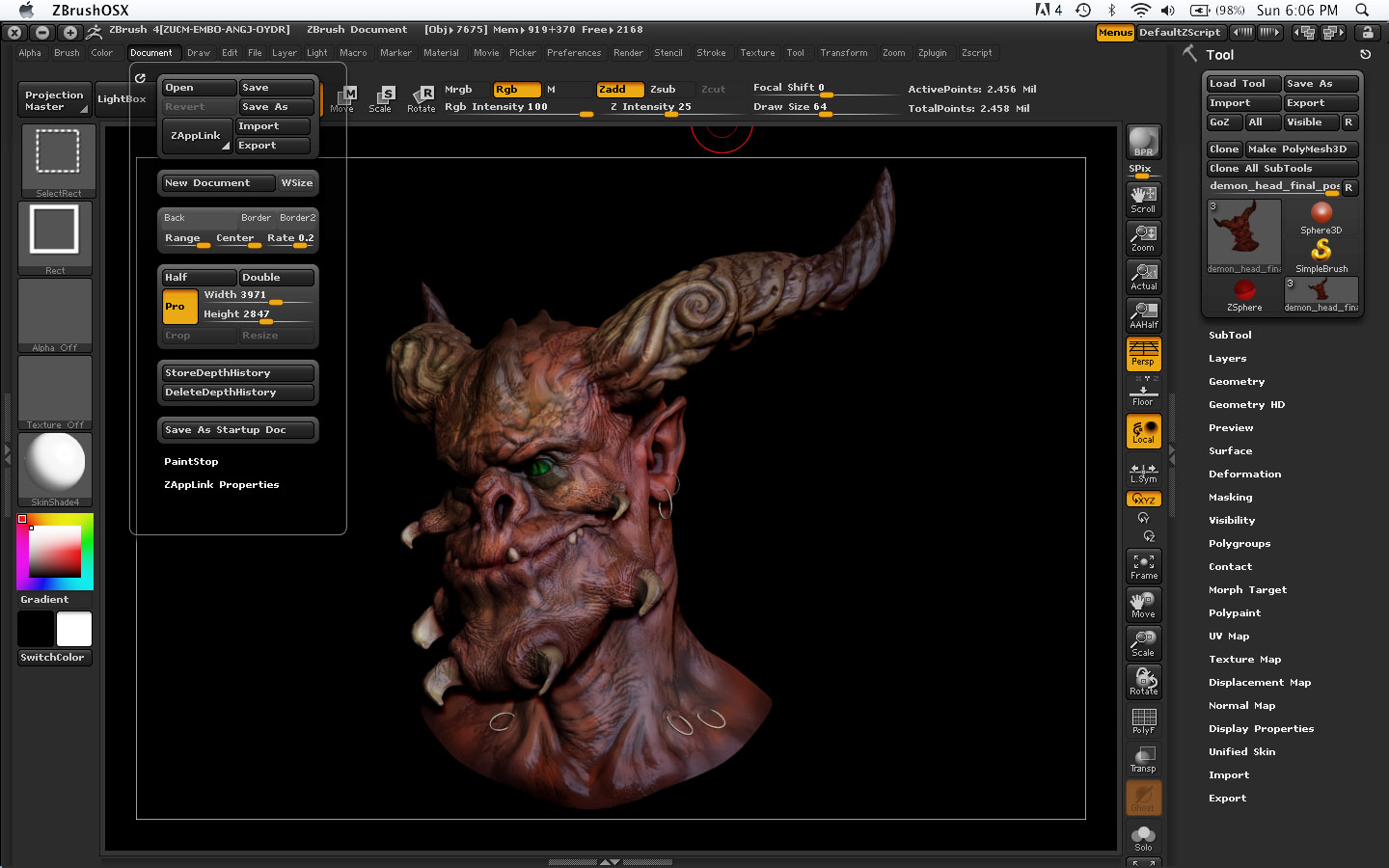
Task: Click SwitchColor button
Action: [55, 658]
